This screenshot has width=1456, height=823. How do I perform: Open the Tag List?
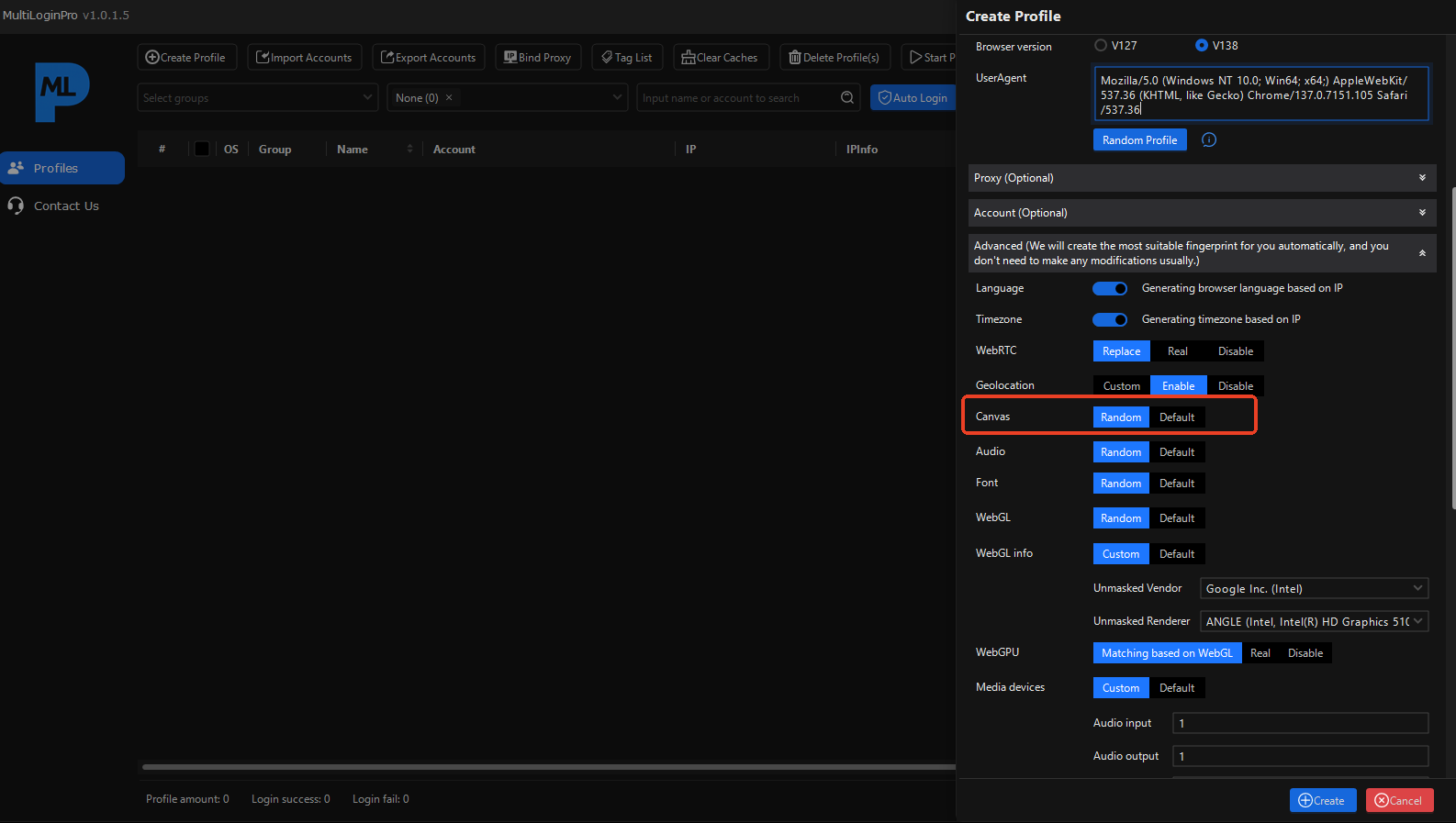[627, 57]
